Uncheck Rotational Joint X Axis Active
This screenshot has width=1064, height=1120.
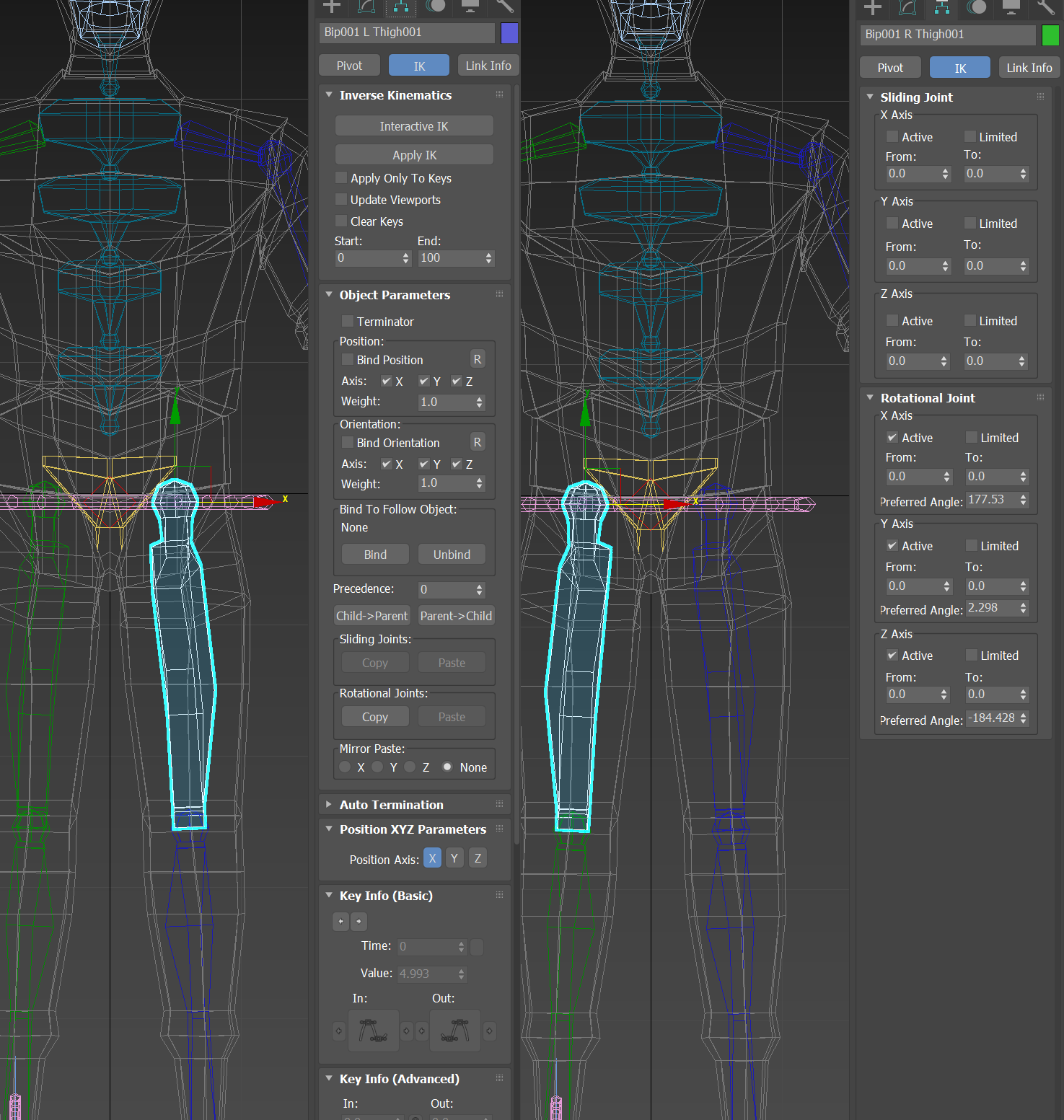point(892,437)
